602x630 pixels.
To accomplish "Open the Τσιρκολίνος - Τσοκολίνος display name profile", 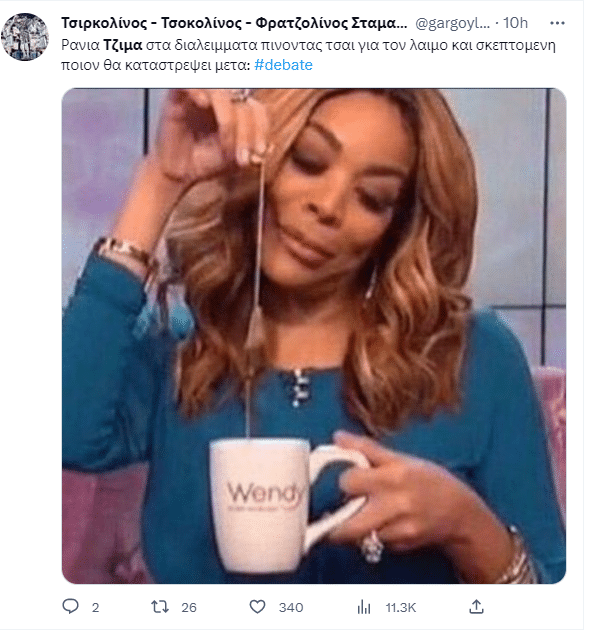I will pyautogui.click(x=234, y=23).
